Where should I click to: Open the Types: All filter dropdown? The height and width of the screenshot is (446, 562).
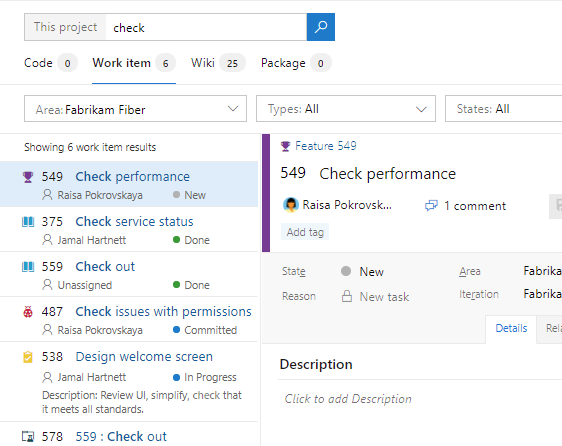(346, 109)
